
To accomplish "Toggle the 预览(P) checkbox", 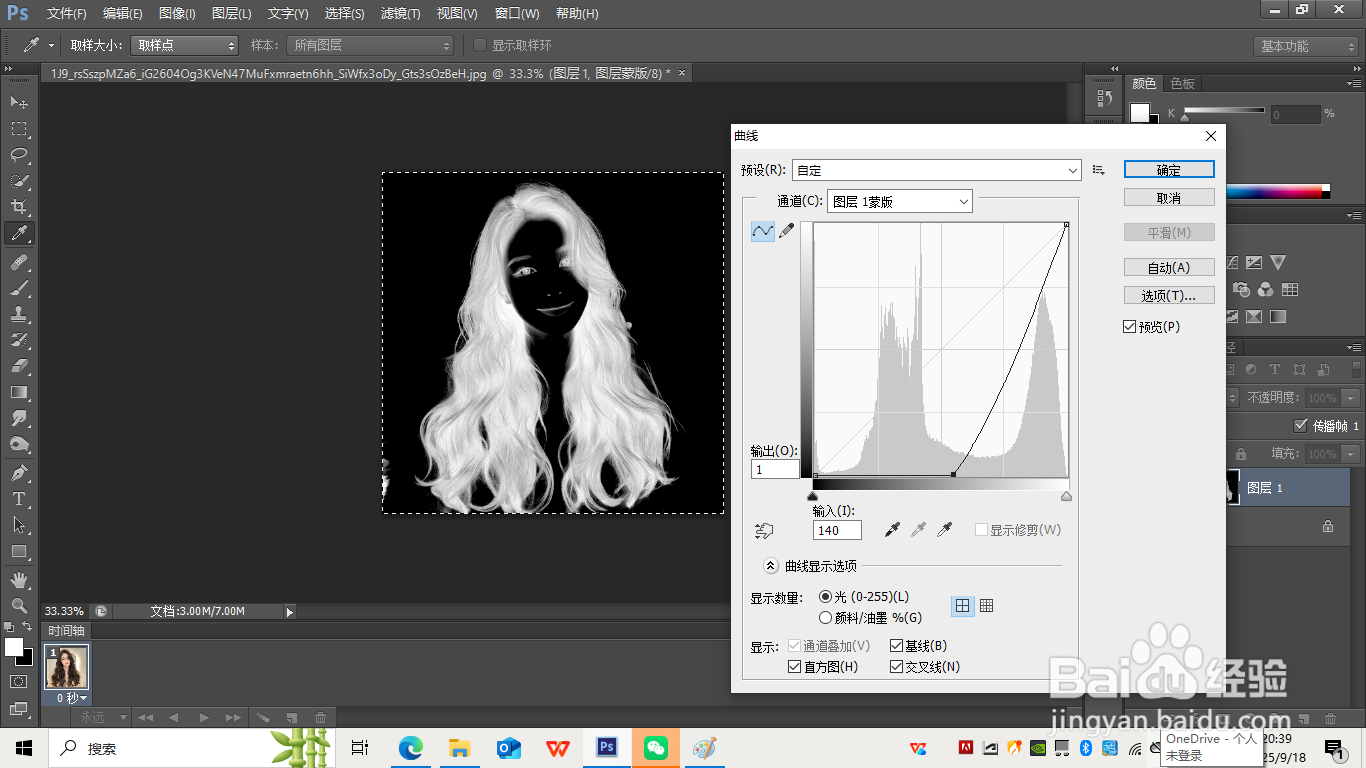I will pyautogui.click(x=1130, y=327).
